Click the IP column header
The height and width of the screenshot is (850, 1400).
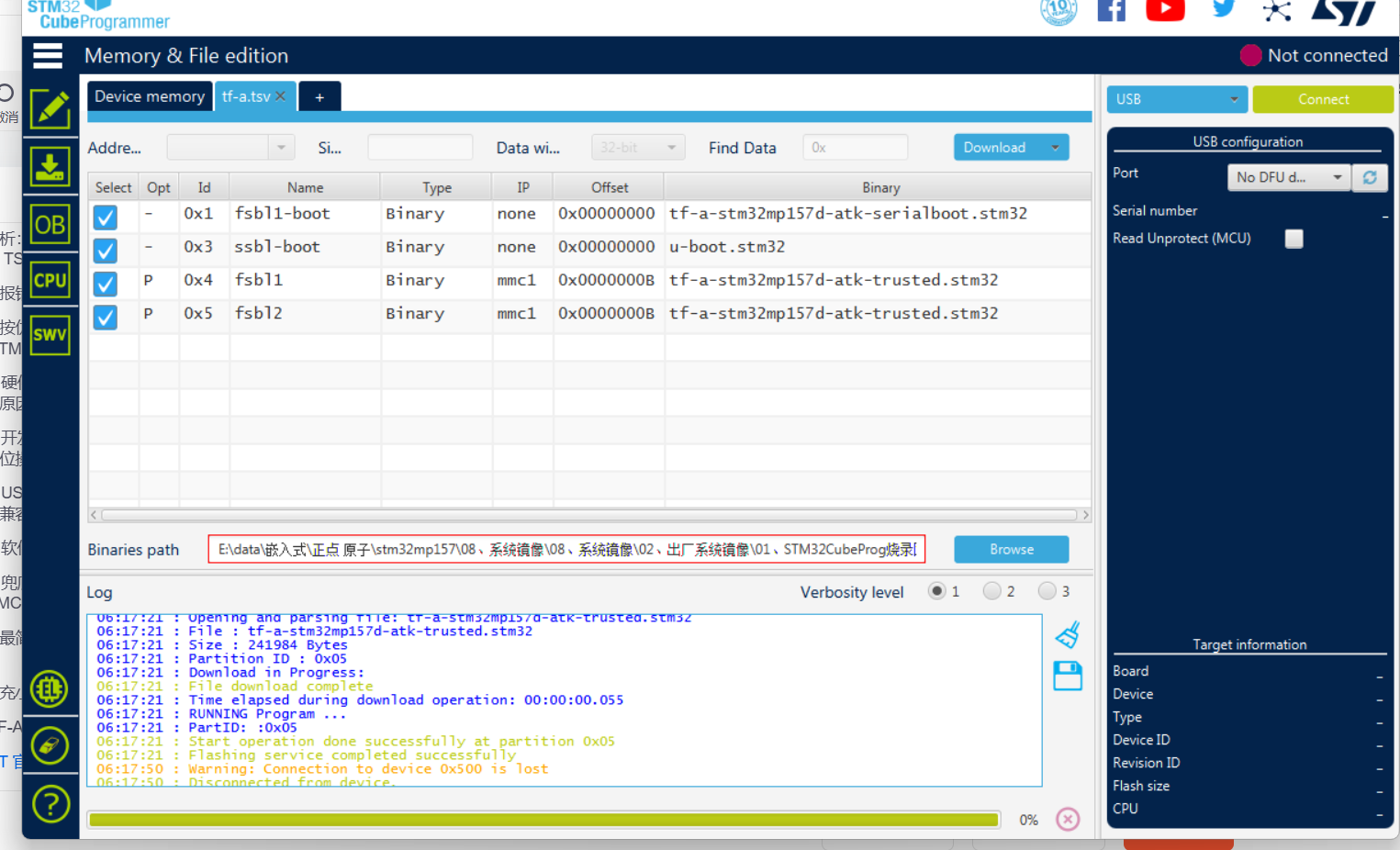[523, 187]
